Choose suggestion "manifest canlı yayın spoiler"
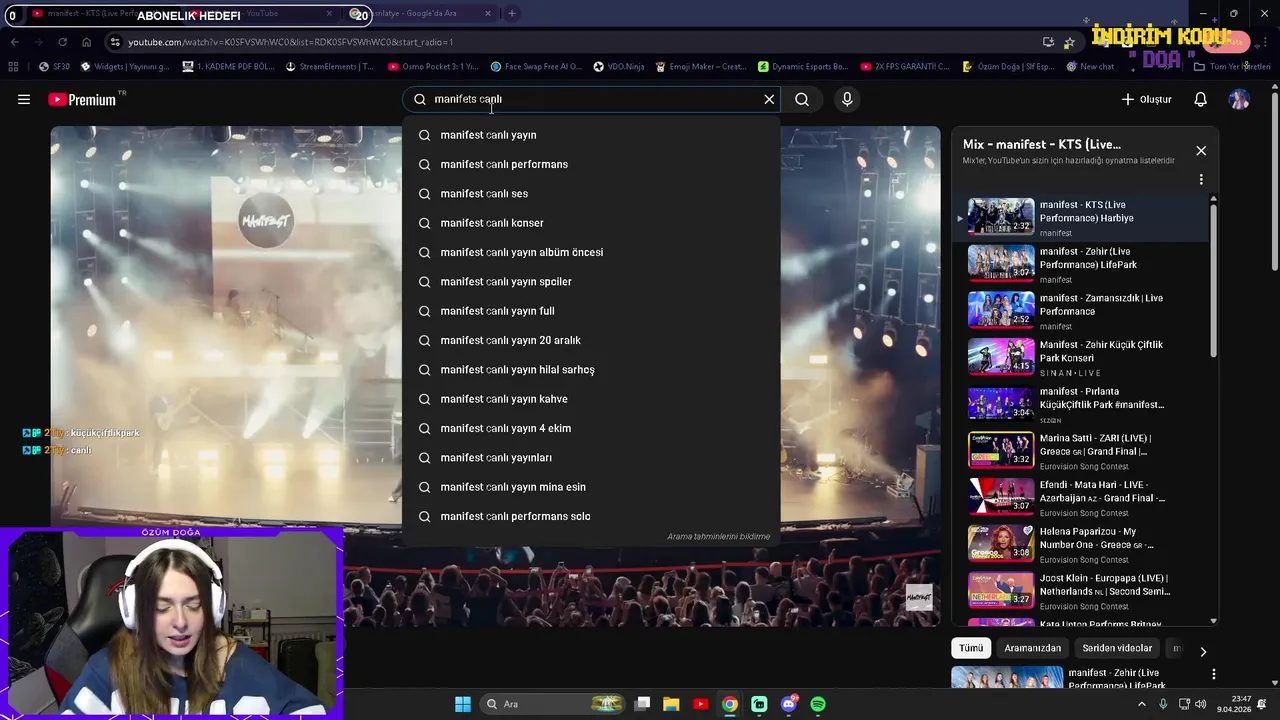This screenshot has width=1280, height=720. coord(591,281)
